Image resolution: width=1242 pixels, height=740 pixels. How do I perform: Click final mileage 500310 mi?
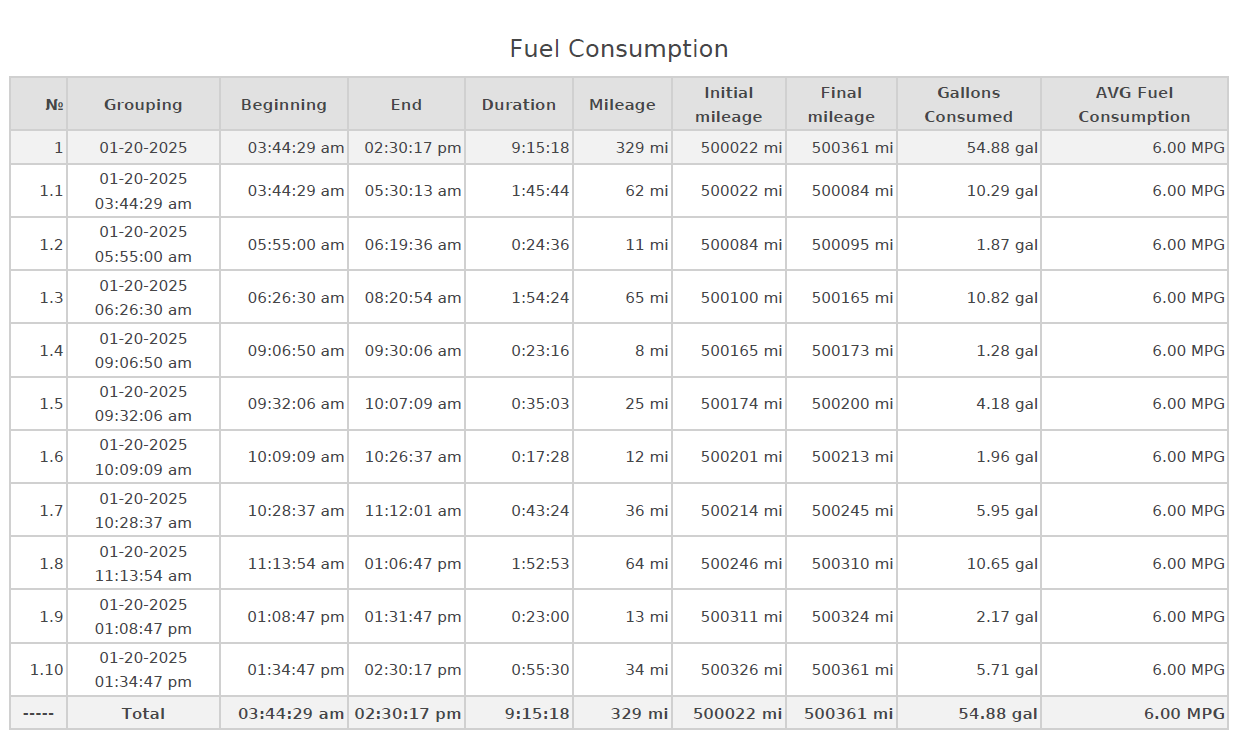(852, 564)
